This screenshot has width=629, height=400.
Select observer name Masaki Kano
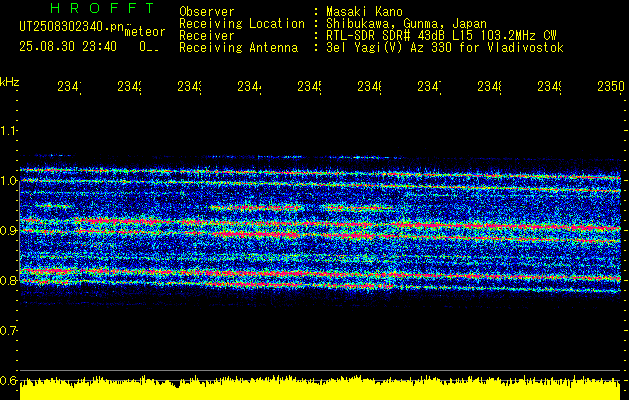364,11
